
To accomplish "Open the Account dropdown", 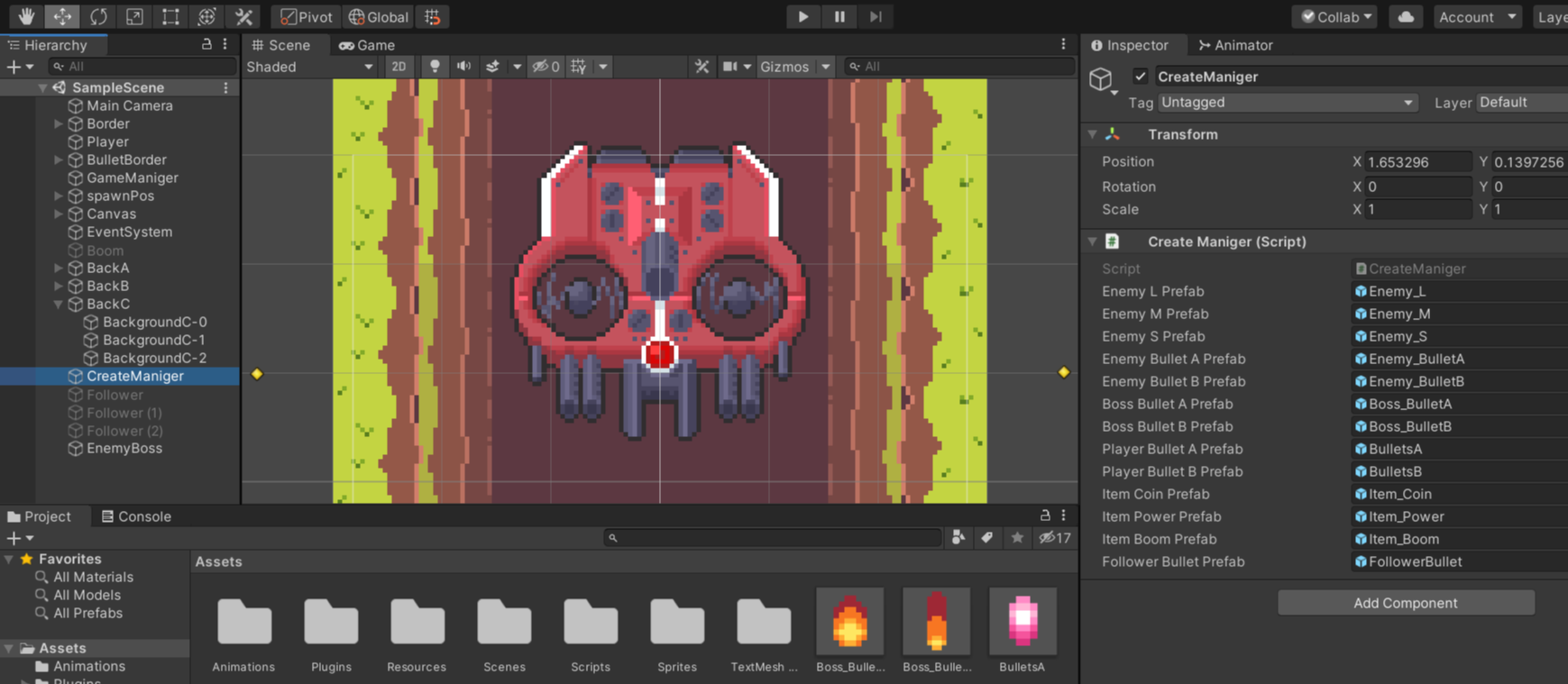I will coord(1477,16).
